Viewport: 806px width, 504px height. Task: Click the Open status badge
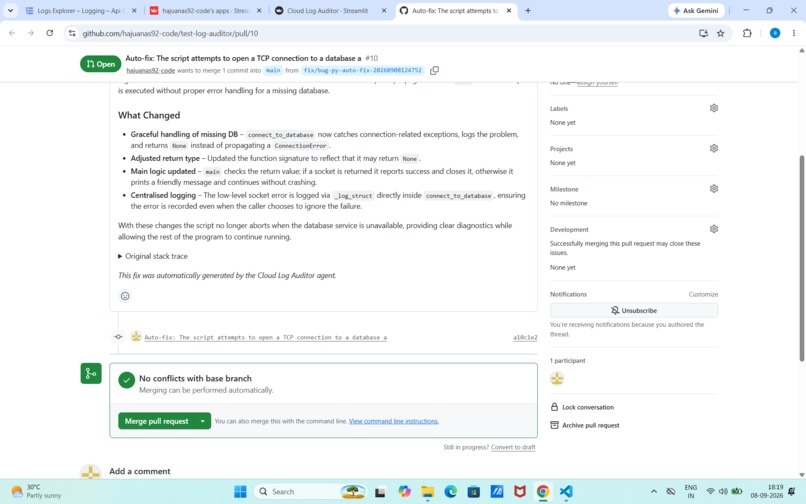point(100,64)
